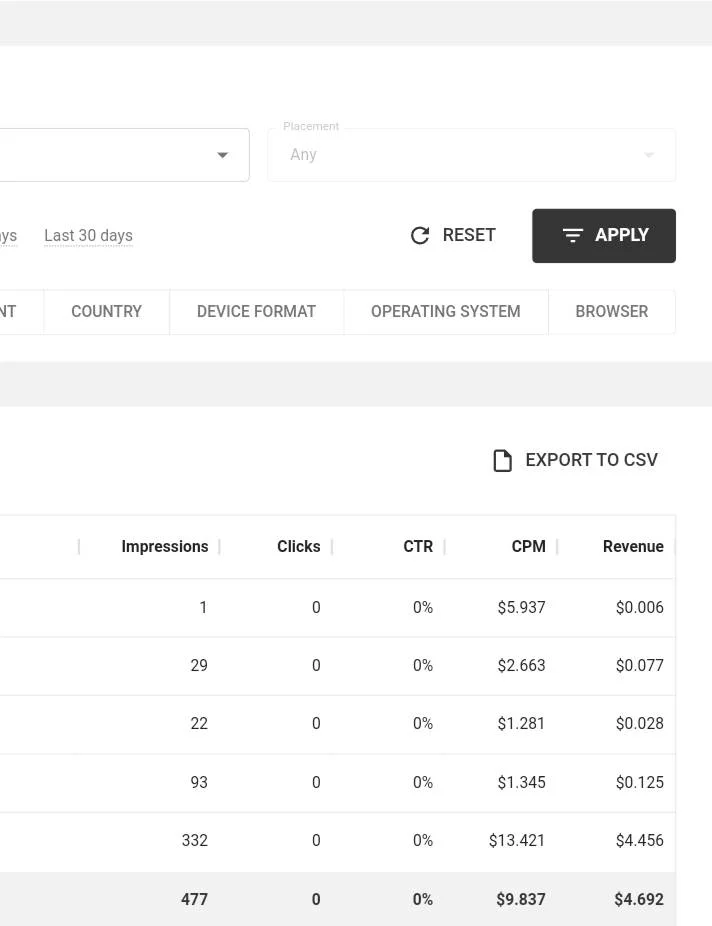Viewport: 712px width, 926px height.
Task: Click impressions value 29
Action: coord(199,666)
